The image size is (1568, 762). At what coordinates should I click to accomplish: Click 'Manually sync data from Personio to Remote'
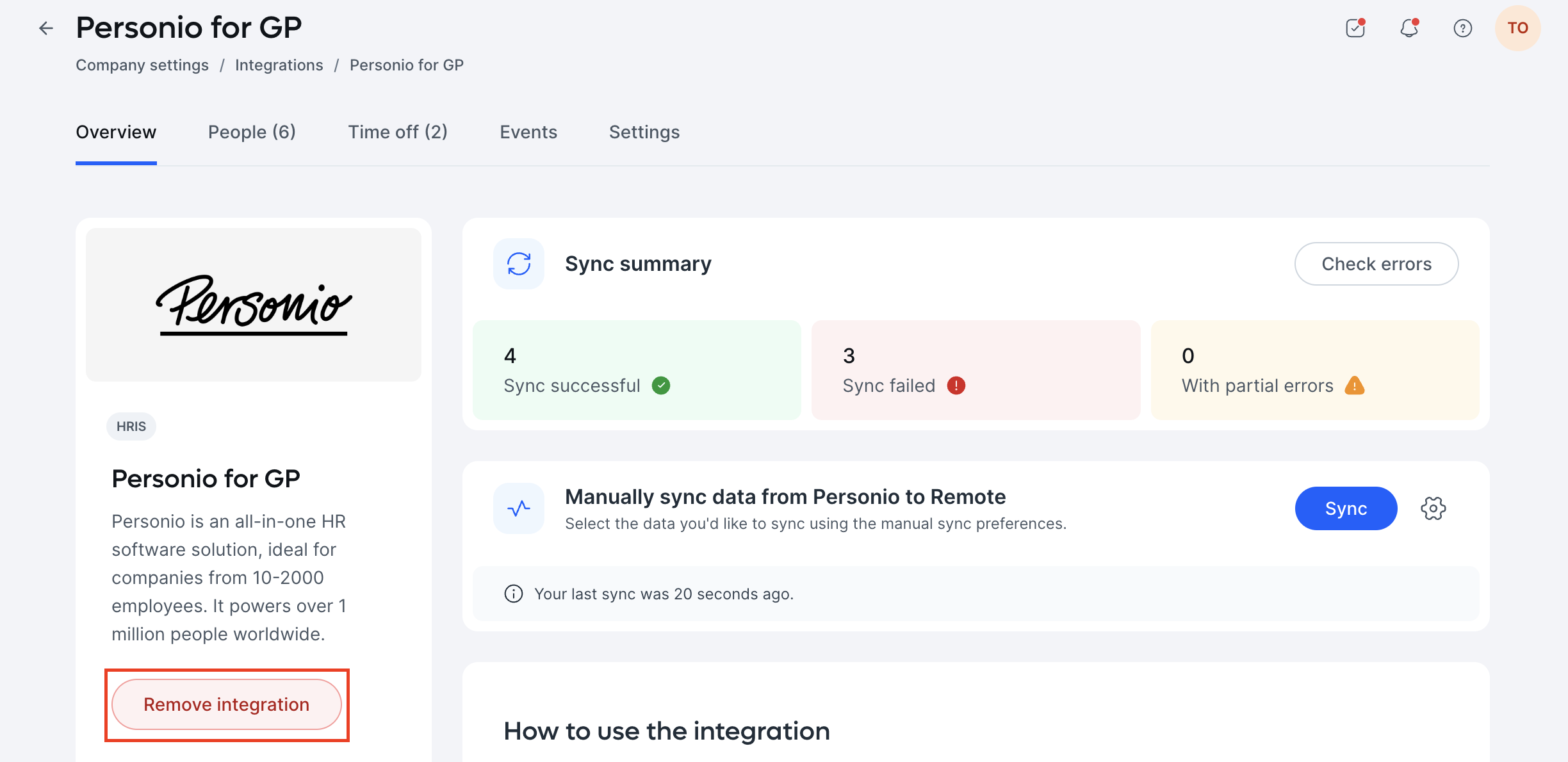click(785, 497)
